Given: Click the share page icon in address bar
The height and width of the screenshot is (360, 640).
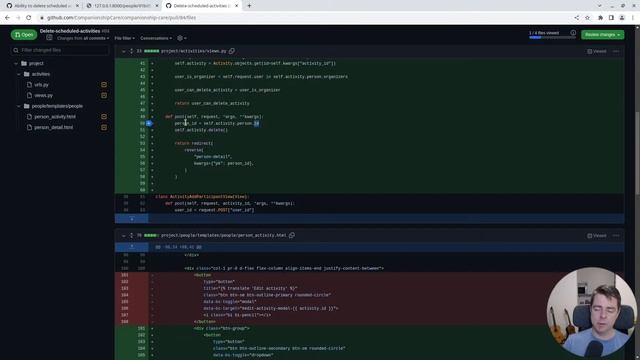Looking at the screenshot, I should 576,18.
